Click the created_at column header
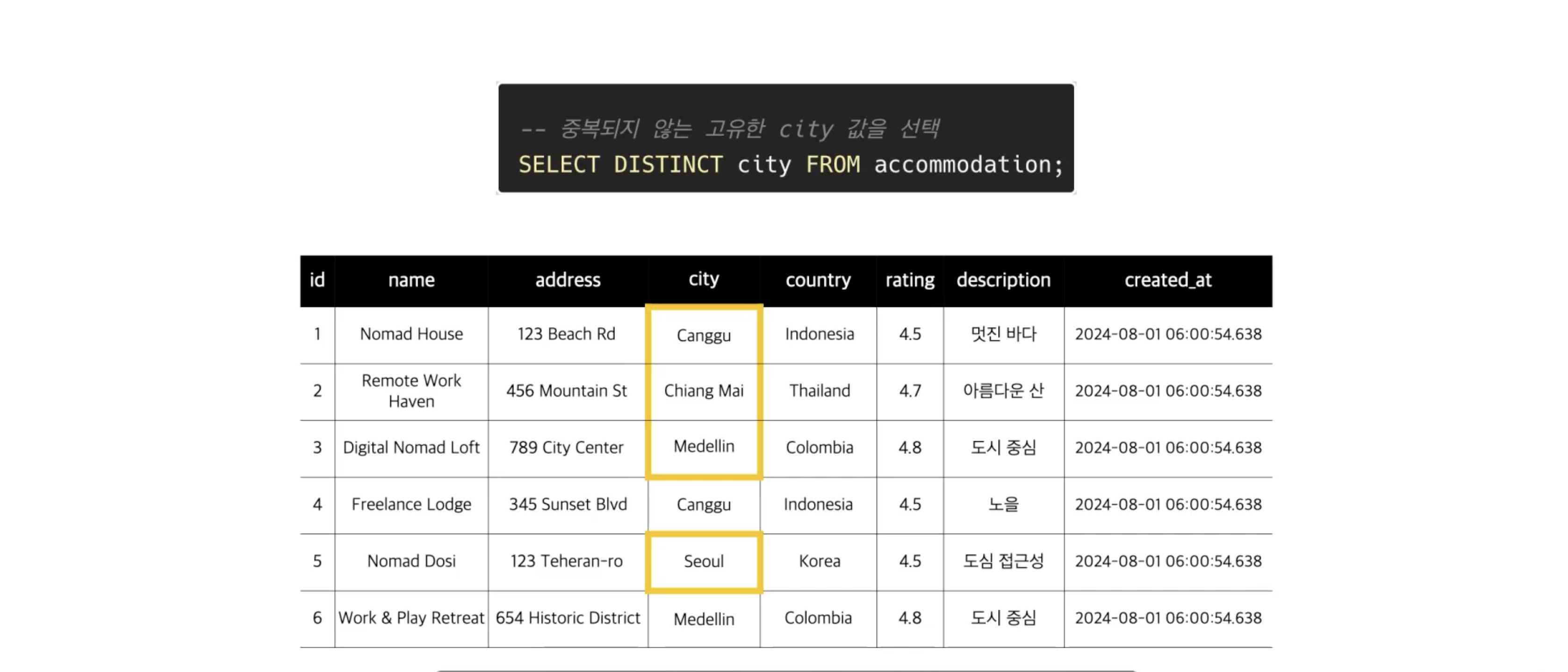 (1168, 280)
